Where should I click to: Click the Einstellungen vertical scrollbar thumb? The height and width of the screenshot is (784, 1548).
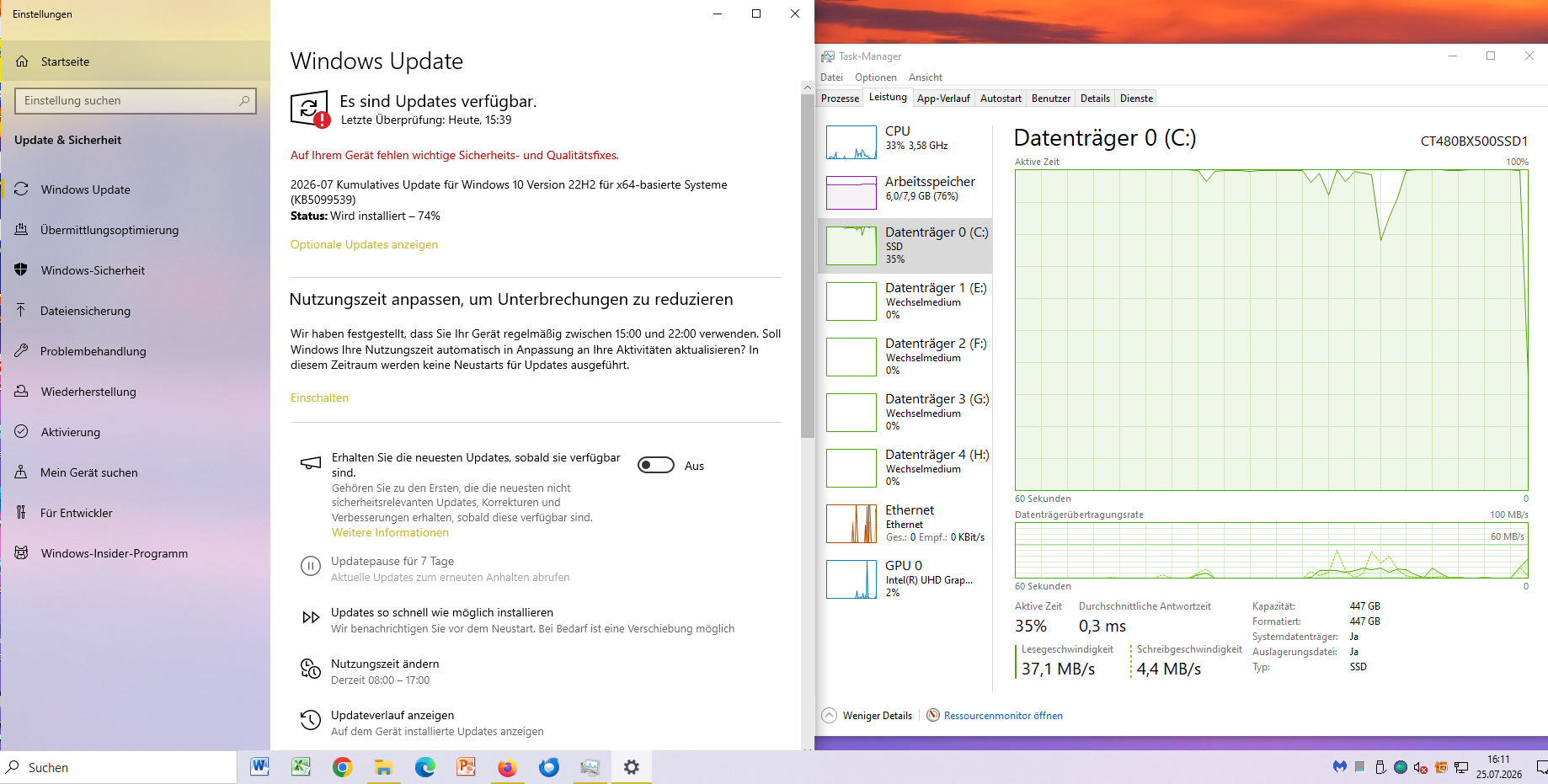[x=808, y=264]
